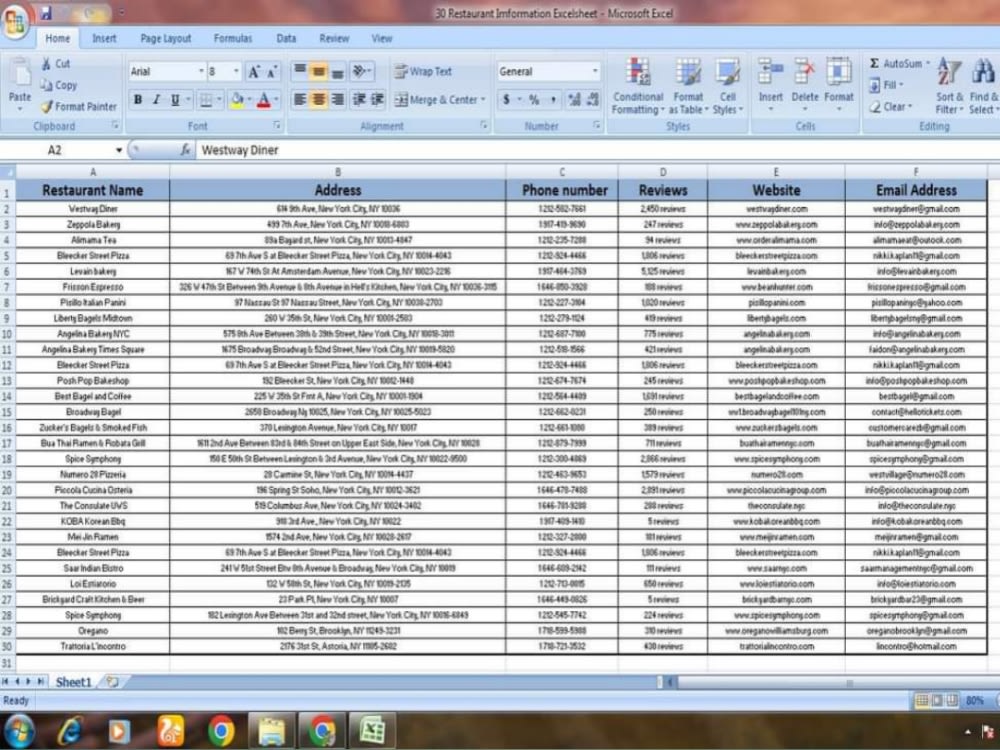
Task: Cut the selected cell contents
Action: [x=56, y=64]
